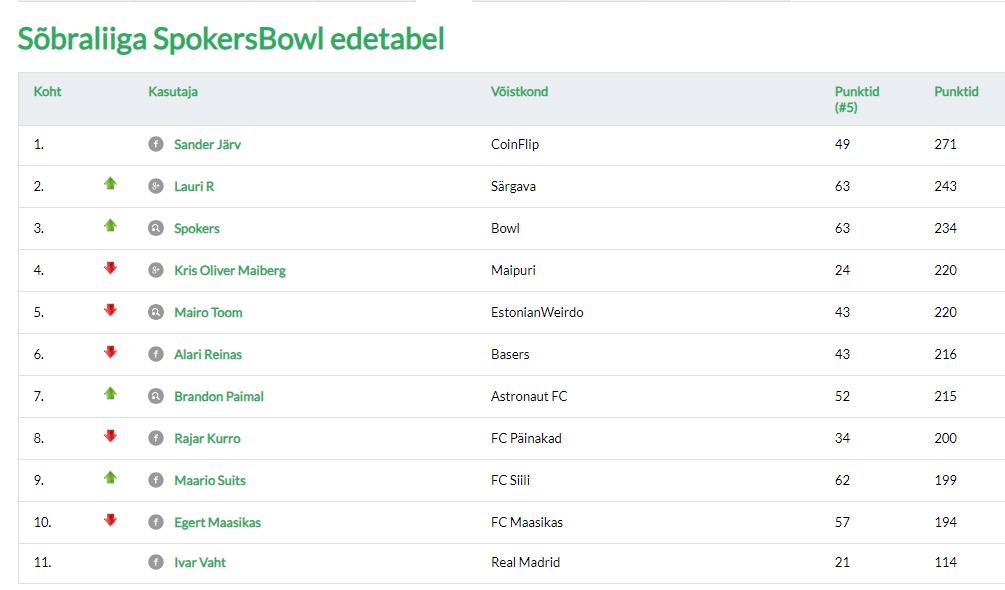Image resolution: width=1005 pixels, height=590 pixels.
Task: Click green up arrow in Maario Suits row
Action: point(111,478)
